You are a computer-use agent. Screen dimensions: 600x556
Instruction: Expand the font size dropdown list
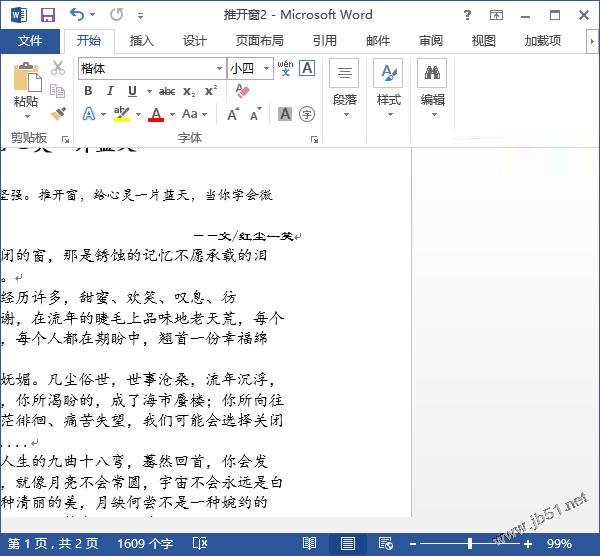266,68
